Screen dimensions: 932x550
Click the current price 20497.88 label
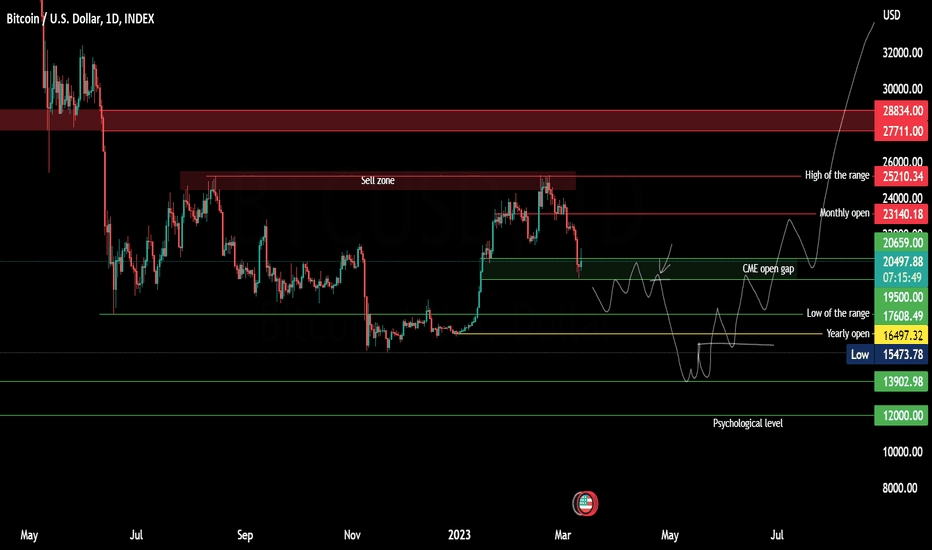point(901,261)
